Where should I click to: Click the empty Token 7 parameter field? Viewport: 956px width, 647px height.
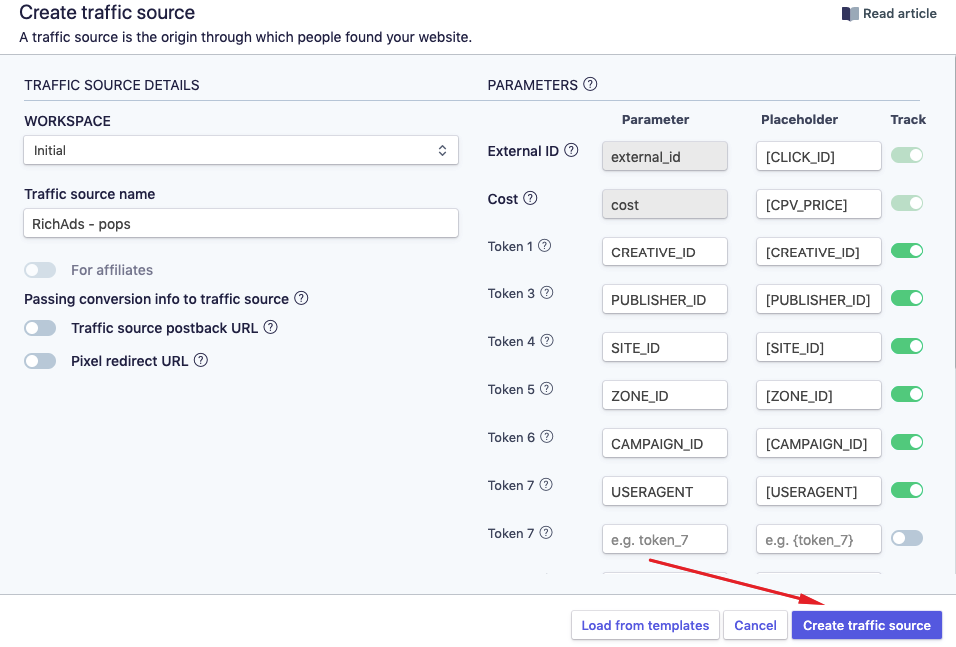coord(664,538)
